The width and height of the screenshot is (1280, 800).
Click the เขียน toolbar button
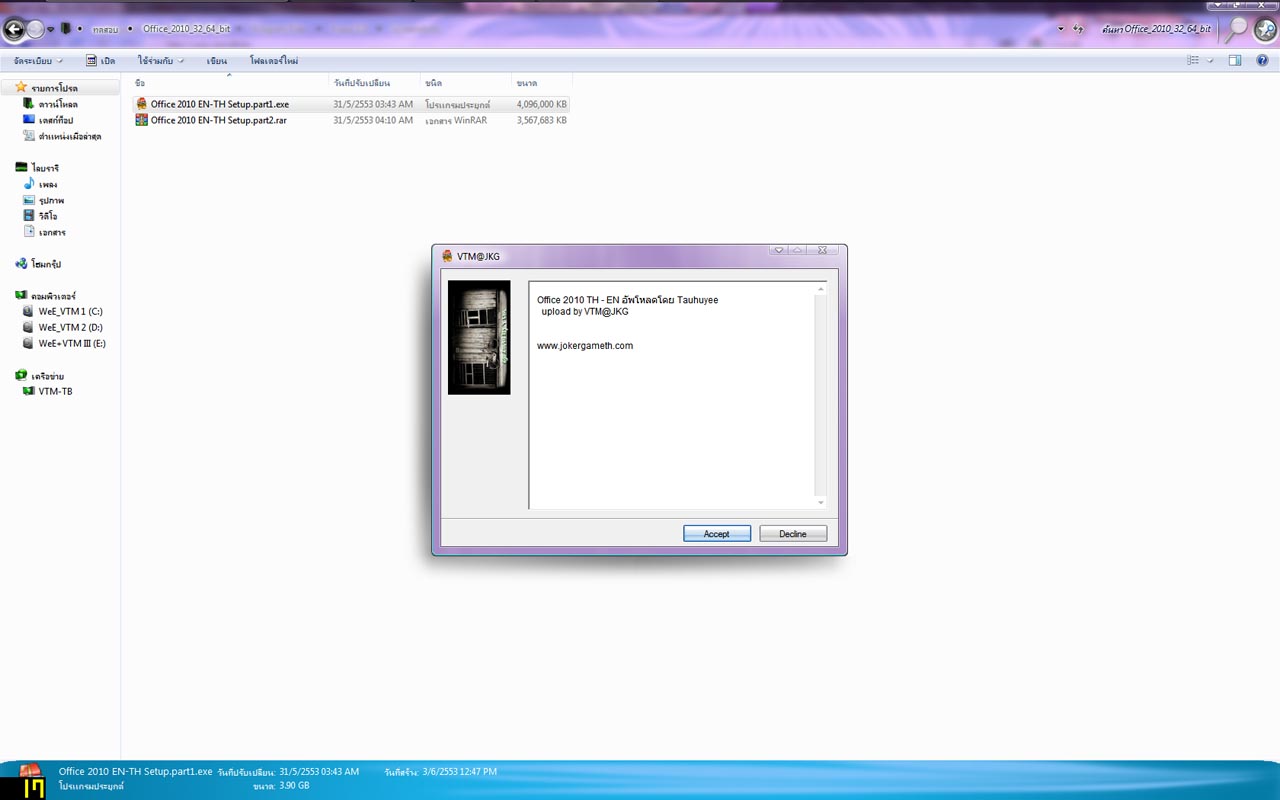[x=217, y=61]
